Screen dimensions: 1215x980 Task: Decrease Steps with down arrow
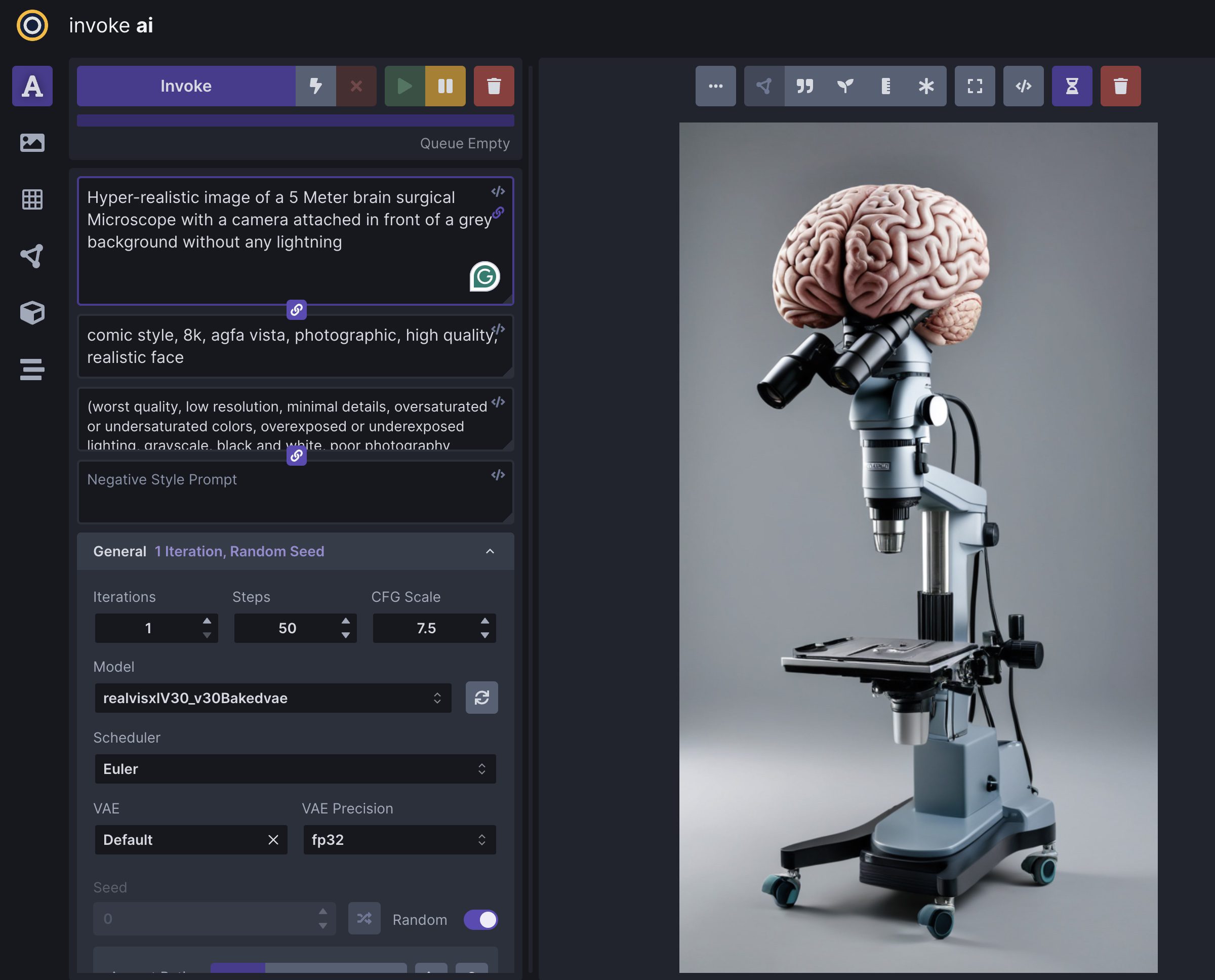click(x=346, y=636)
